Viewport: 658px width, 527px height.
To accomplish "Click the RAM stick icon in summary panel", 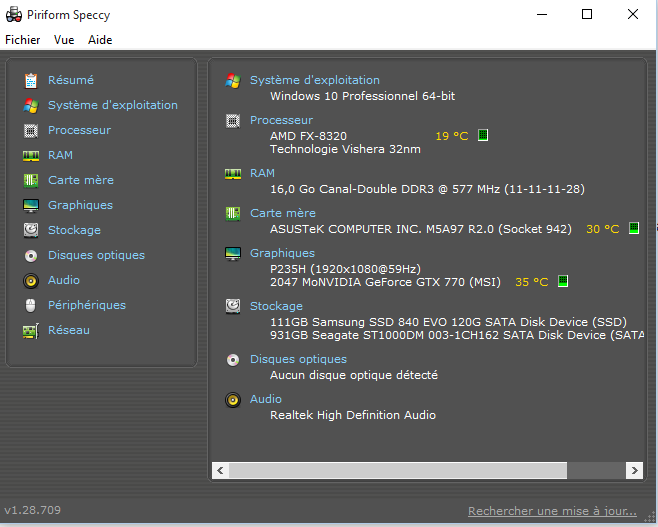I will (x=233, y=174).
